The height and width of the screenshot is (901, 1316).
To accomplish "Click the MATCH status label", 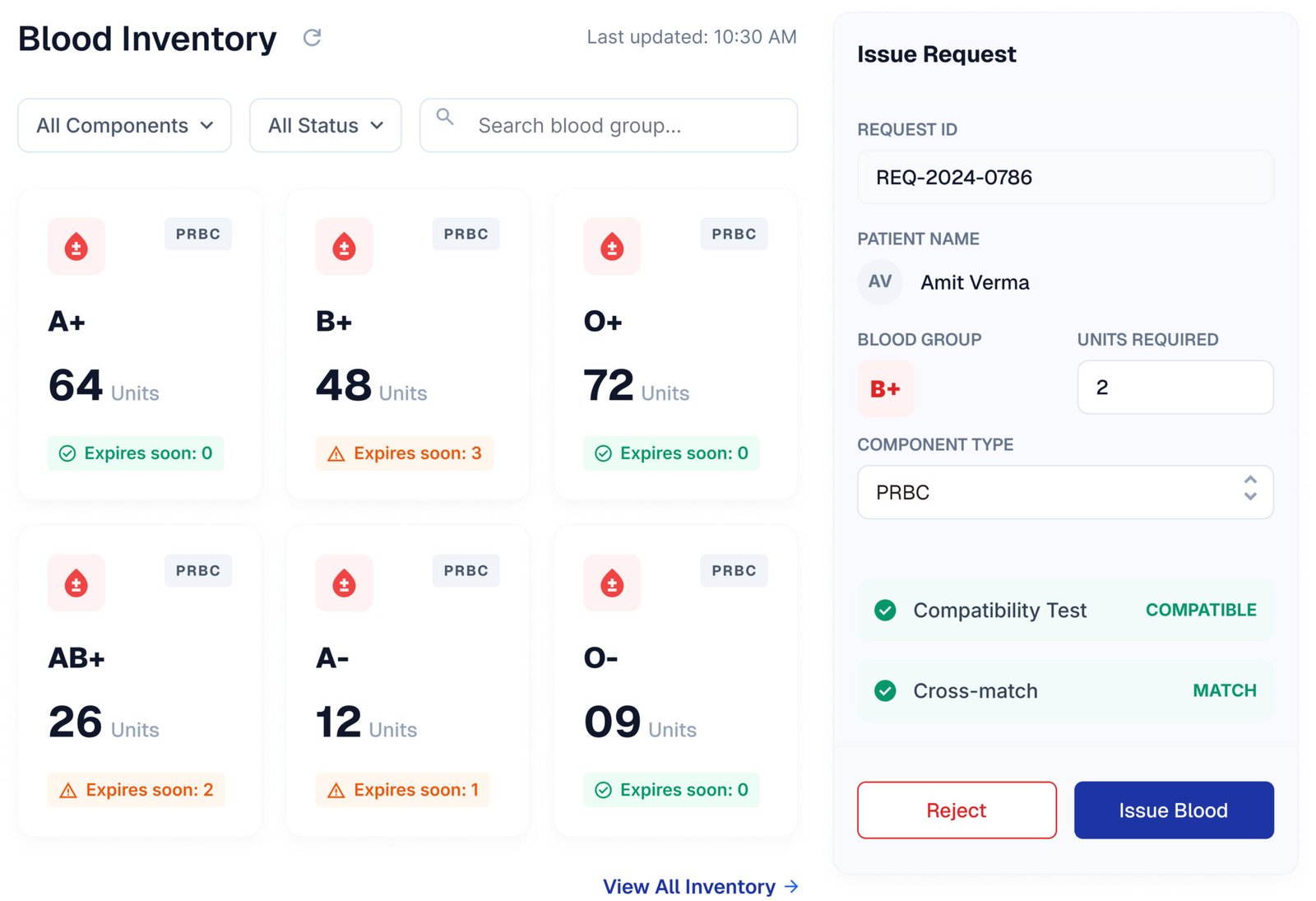I will tap(1225, 690).
